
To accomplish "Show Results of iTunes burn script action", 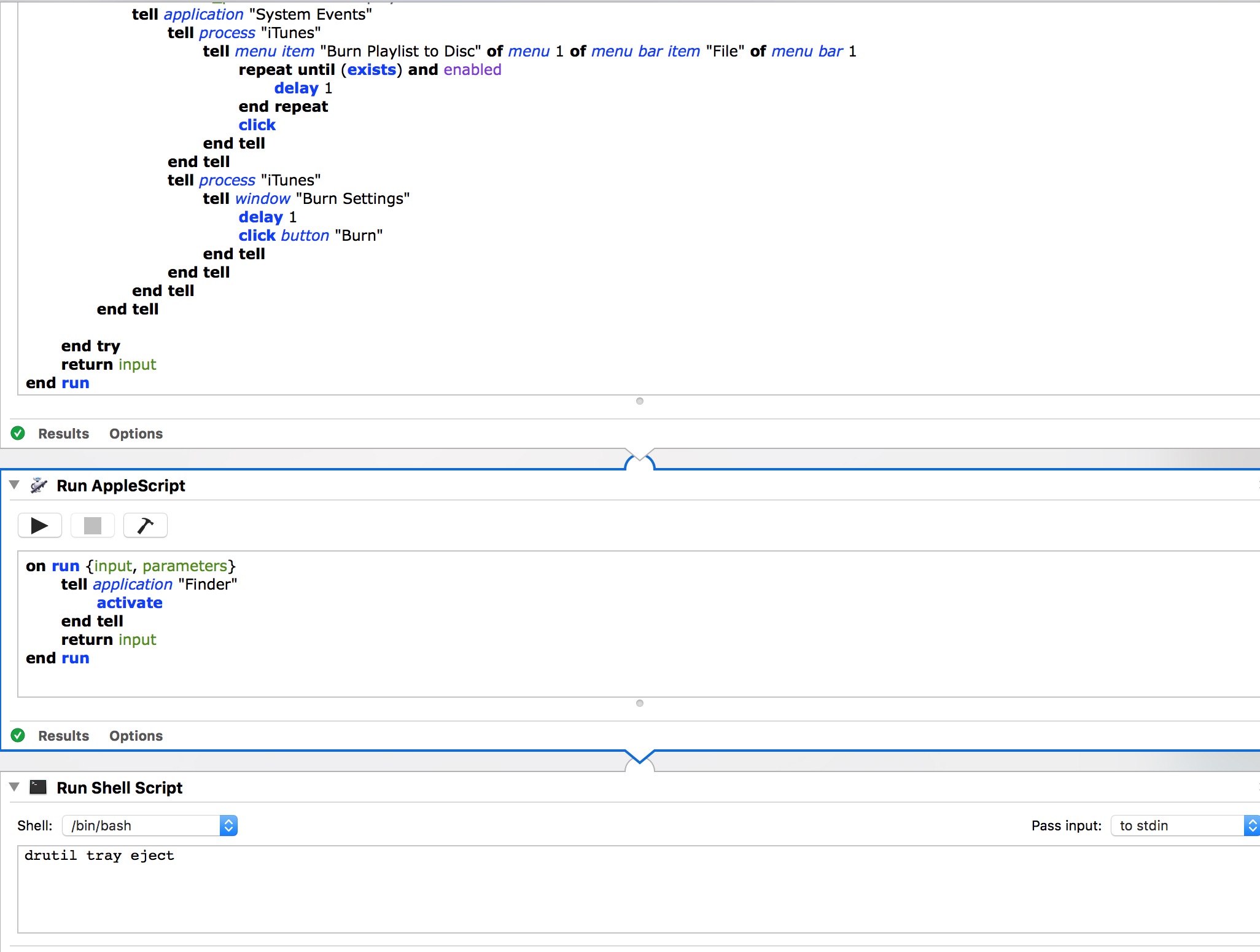I will coord(63,434).
